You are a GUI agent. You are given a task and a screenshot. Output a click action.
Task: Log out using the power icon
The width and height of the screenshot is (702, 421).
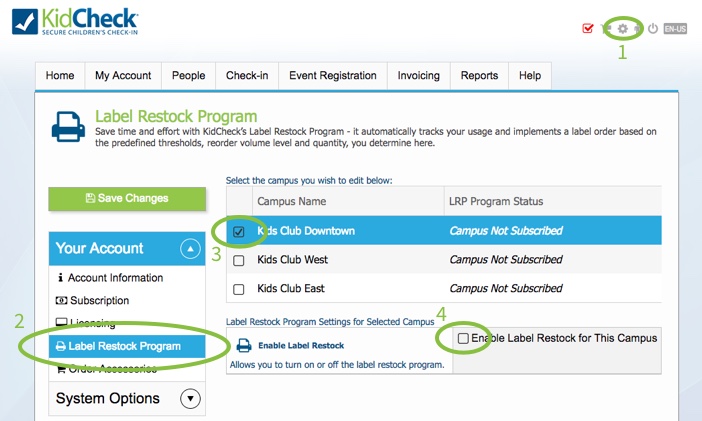653,28
